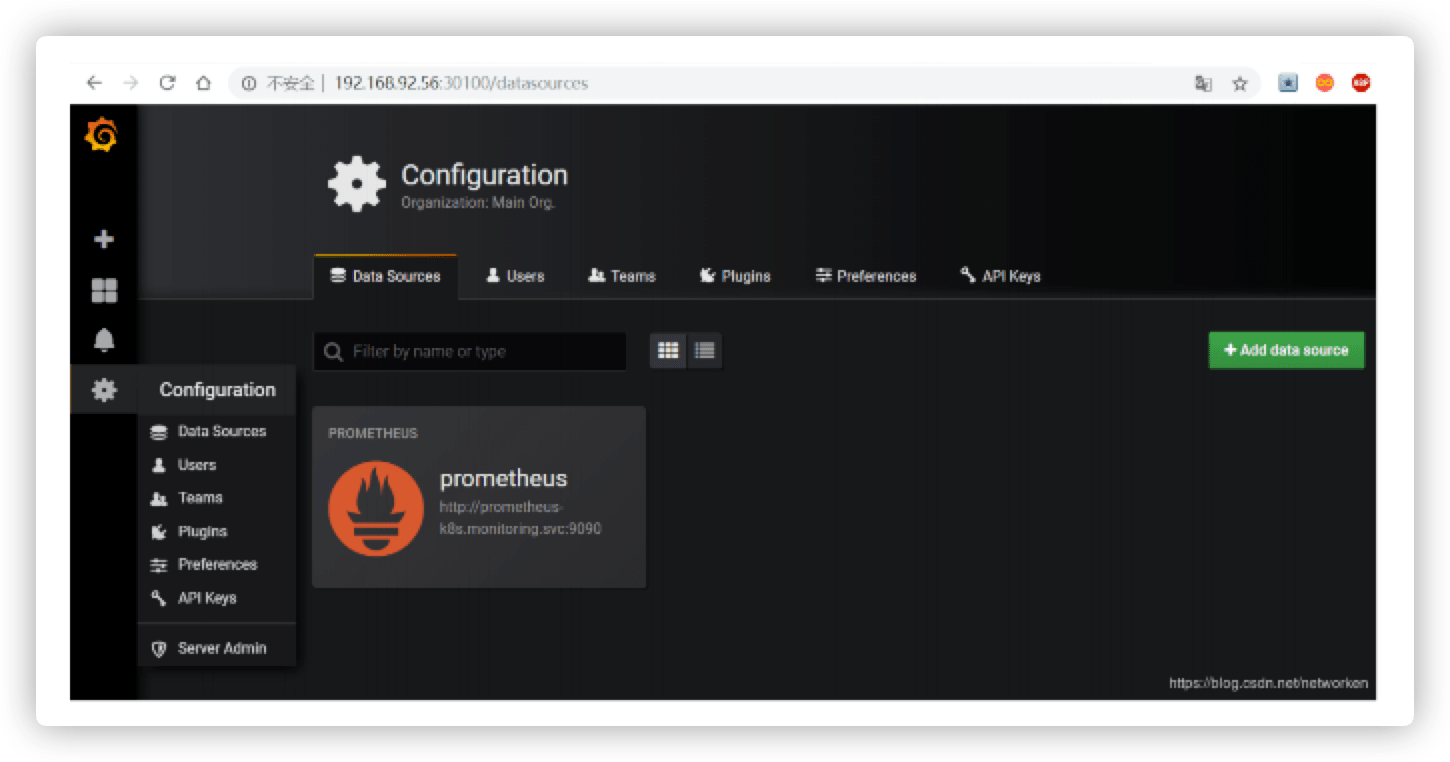Click Configuration header in flyout menu
Screen dimensions: 1450x762
pos(217,390)
